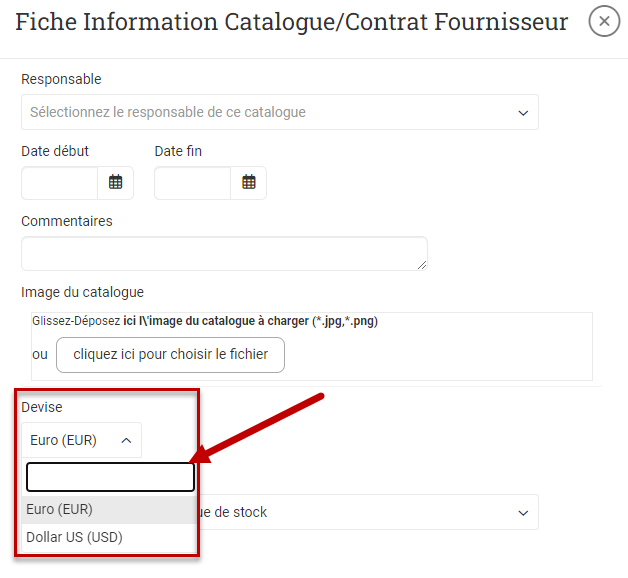Click the Glissez-Déposez image drop zone text
The image size is (628, 578).
click(x=205, y=322)
